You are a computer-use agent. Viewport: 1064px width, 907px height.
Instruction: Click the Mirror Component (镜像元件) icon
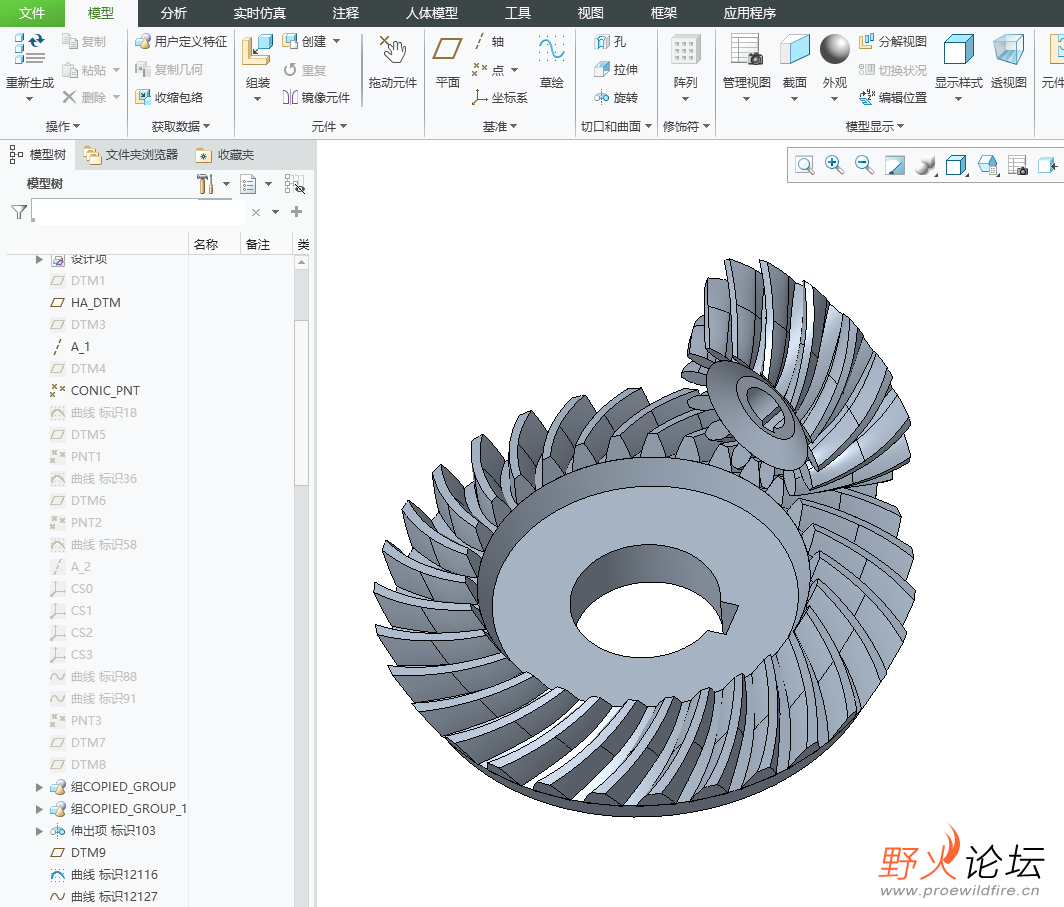coord(317,98)
